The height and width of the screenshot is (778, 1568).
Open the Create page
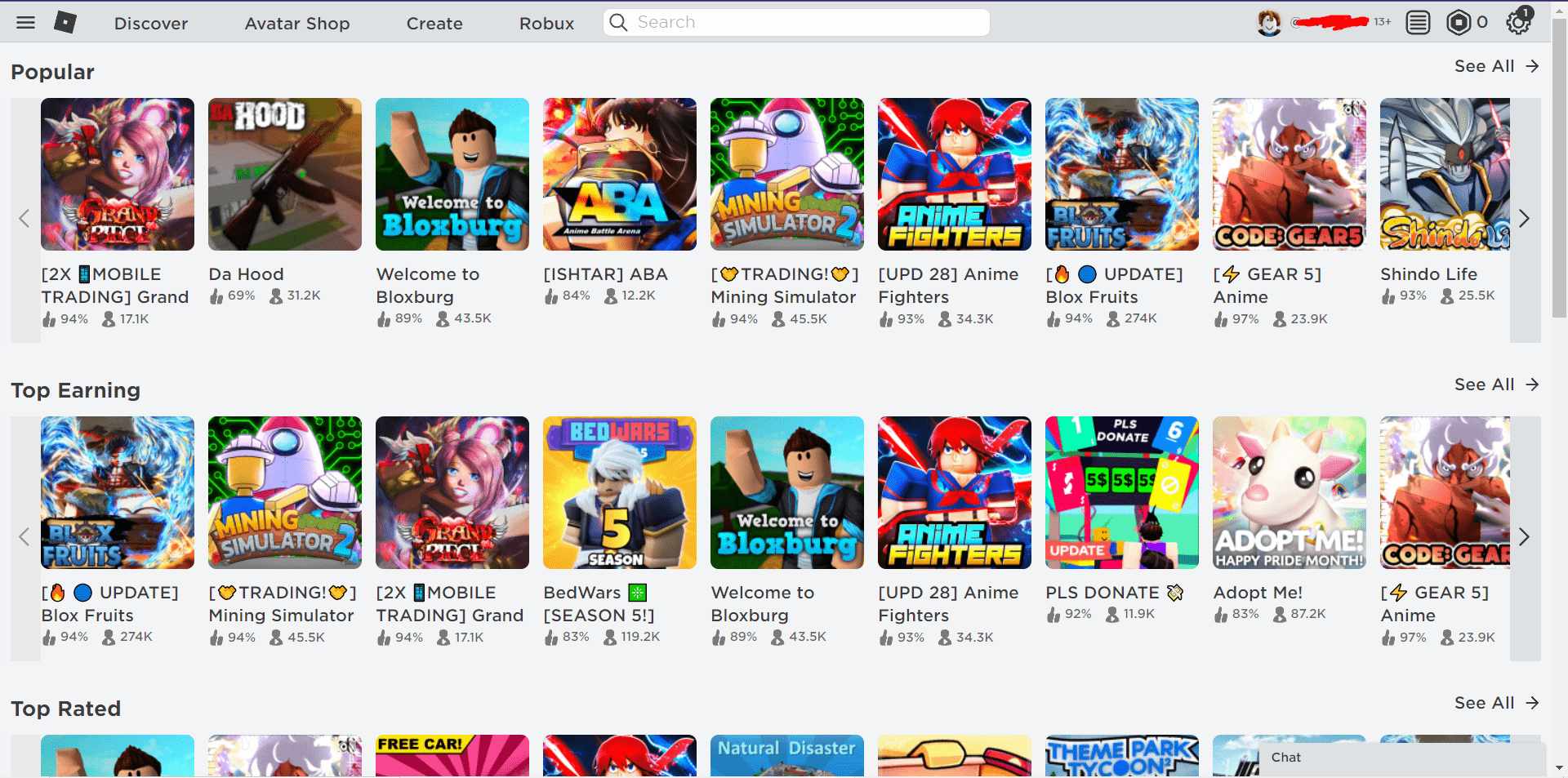click(434, 23)
